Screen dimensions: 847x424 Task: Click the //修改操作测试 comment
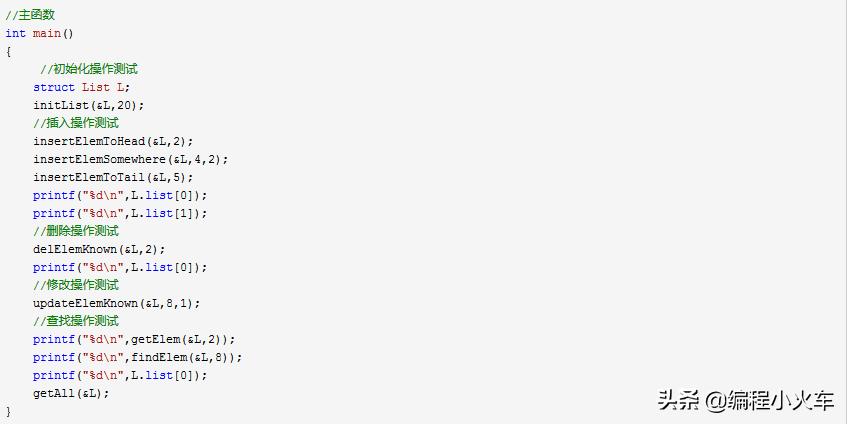pos(75,285)
